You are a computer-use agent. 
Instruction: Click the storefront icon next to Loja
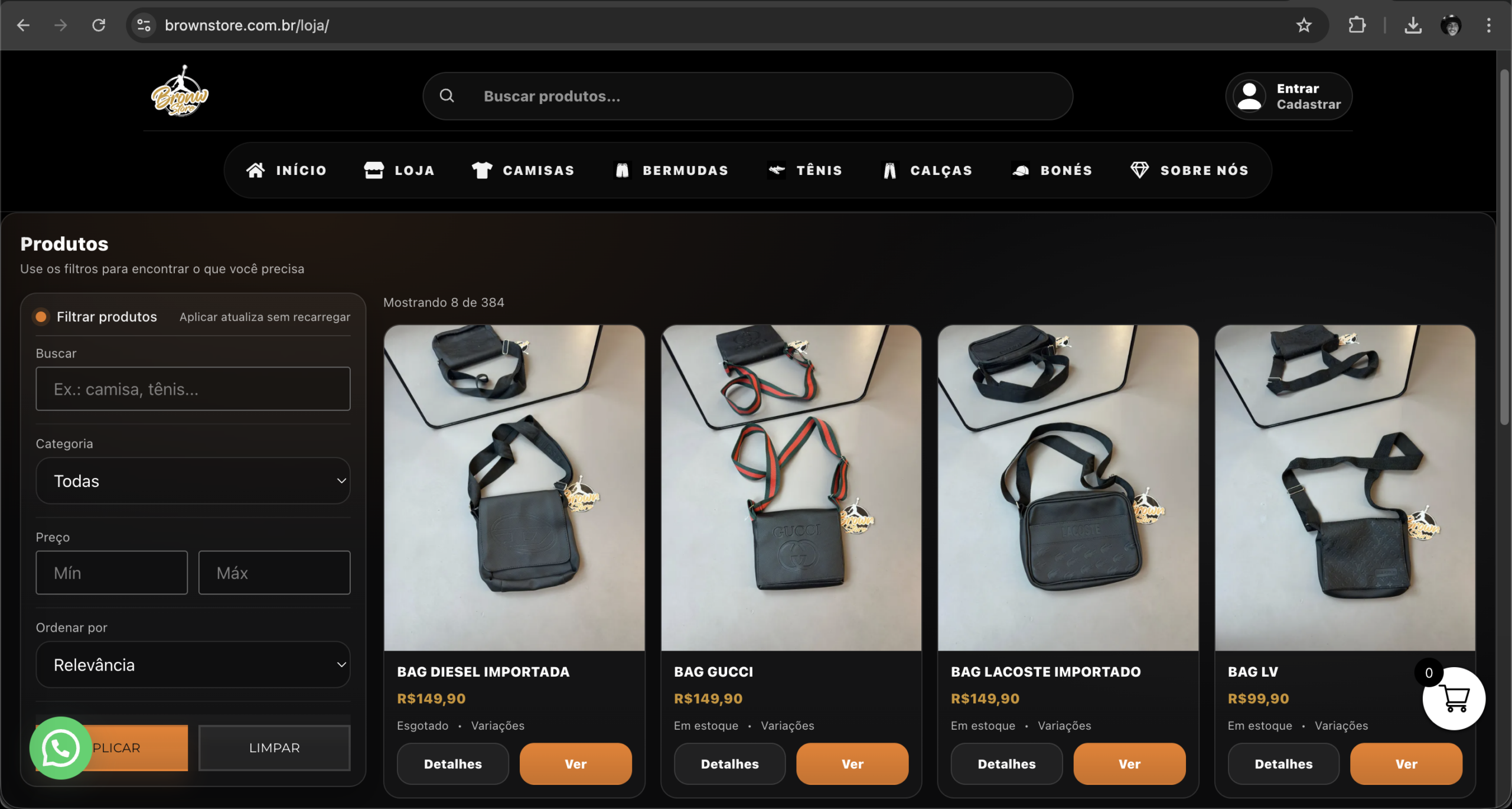click(x=374, y=170)
